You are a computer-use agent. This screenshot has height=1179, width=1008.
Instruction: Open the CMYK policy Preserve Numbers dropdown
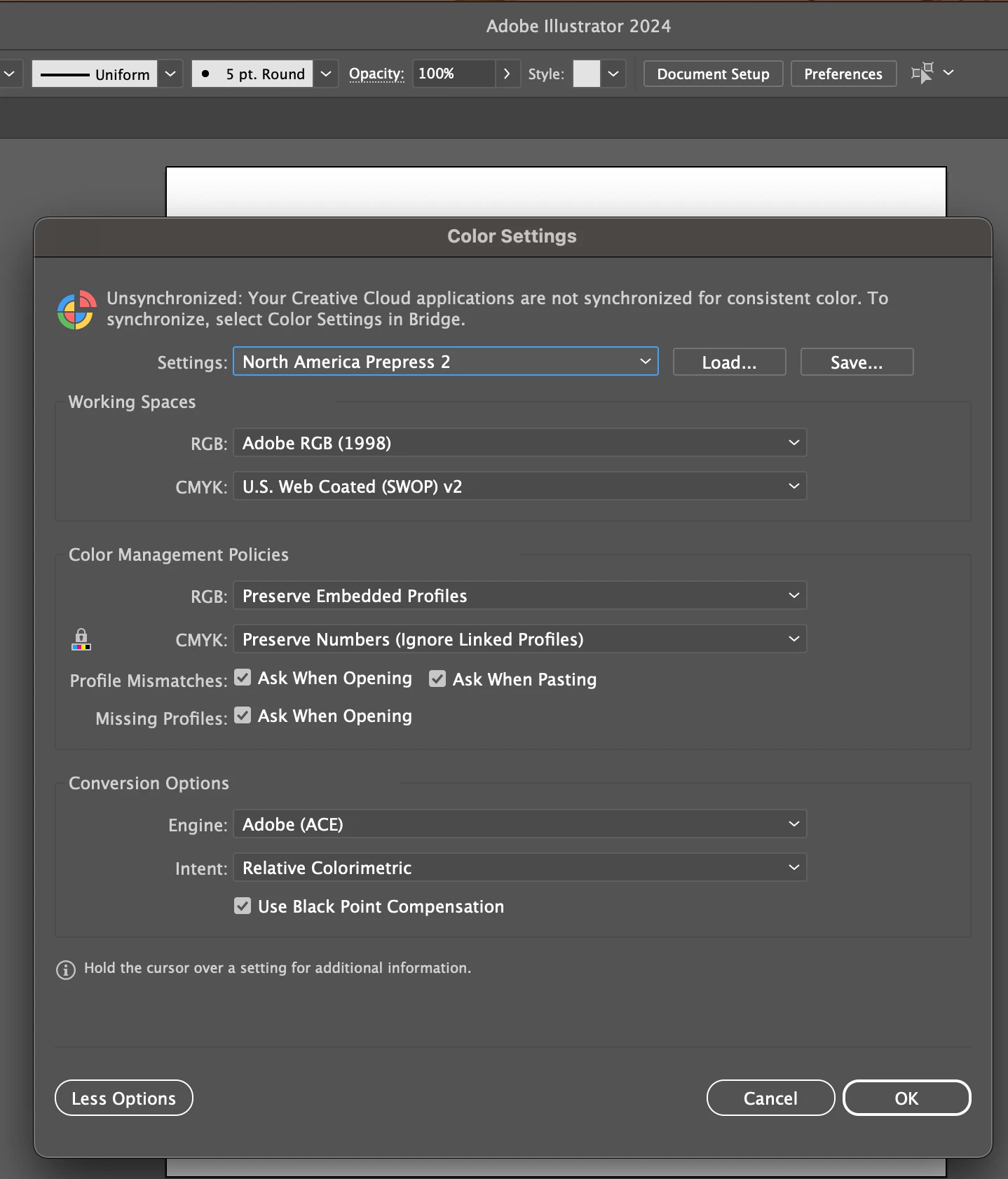520,639
